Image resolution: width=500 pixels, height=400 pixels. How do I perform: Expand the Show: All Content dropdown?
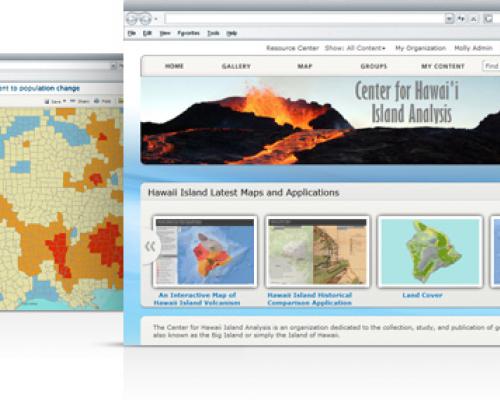coord(355,48)
